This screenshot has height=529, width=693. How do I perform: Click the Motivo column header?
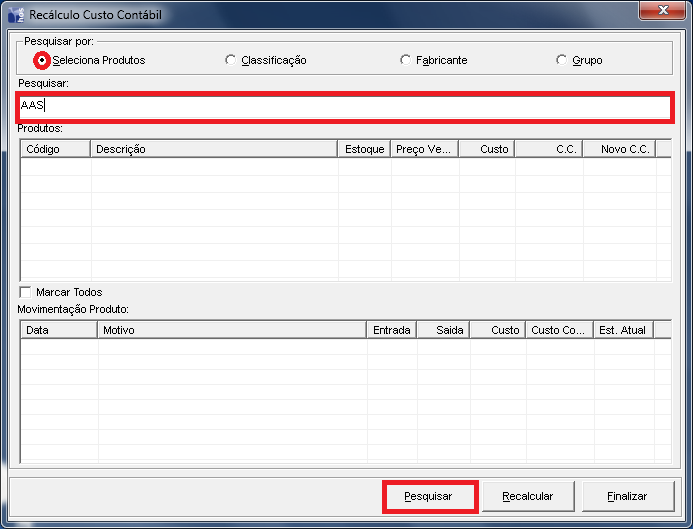click(x=232, y=330)
